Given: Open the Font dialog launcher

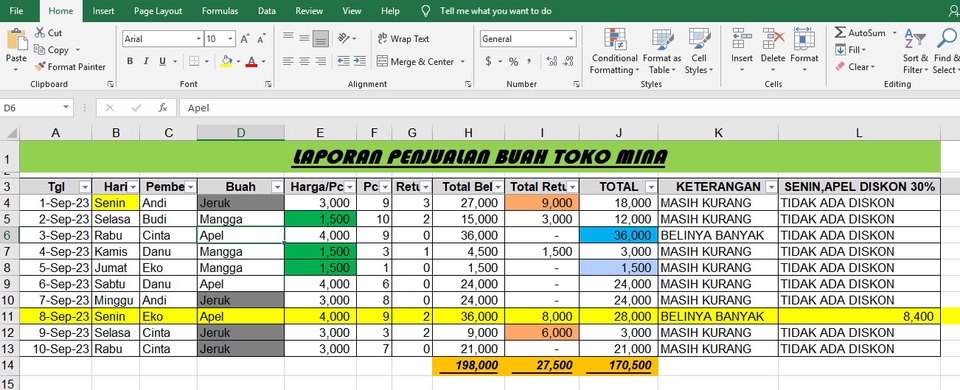Looking at the screenshot, I should coord(268,84).
